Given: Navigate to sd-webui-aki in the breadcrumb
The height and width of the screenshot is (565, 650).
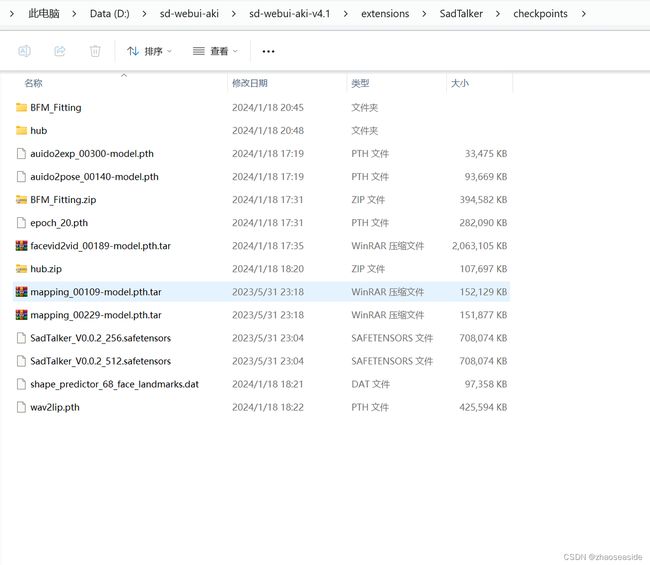Looking at the screenshot, I should pos(189,14).
